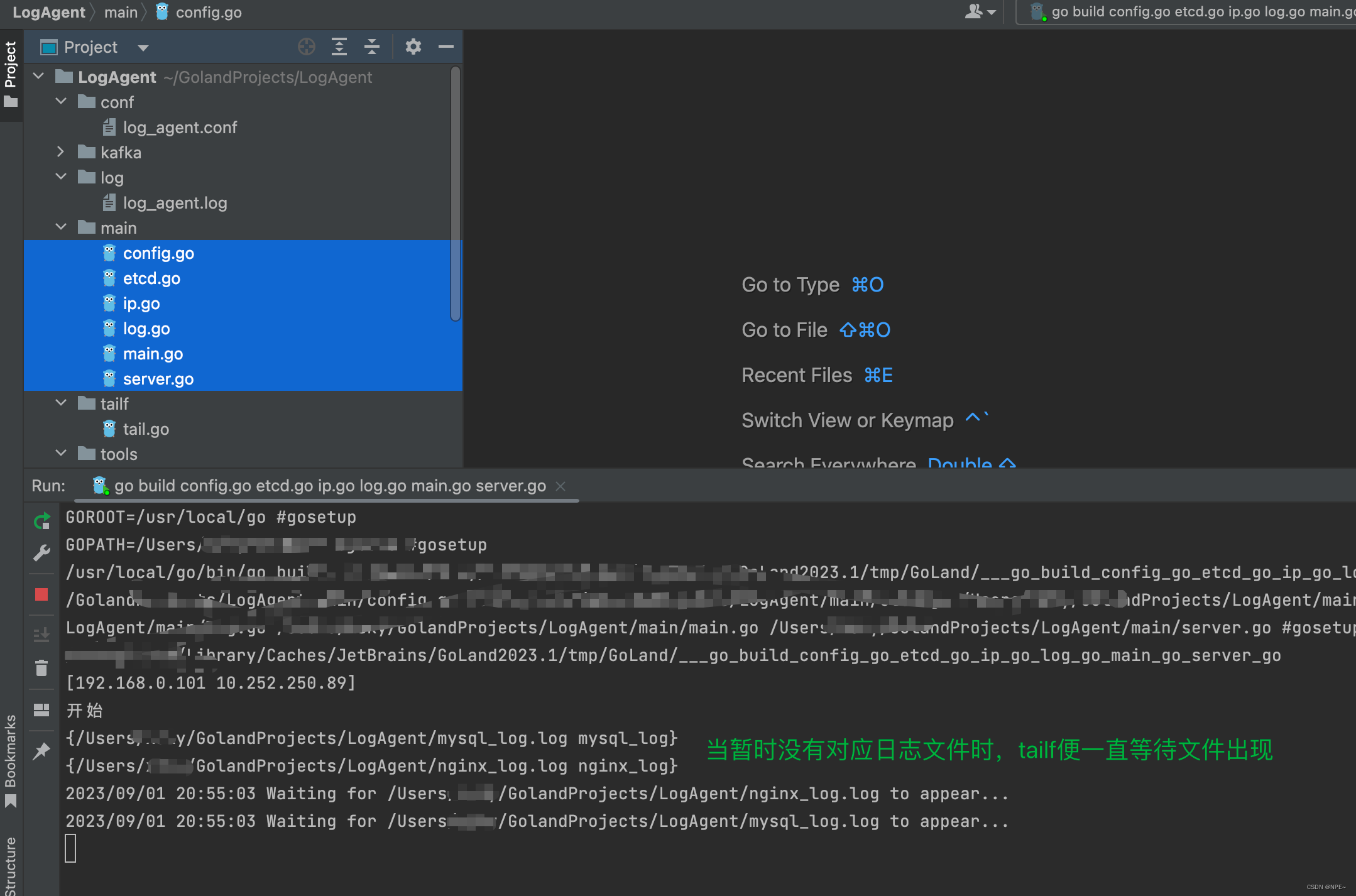
Task: Click the Recent Files shortcut link
Action: coord(797,374)
